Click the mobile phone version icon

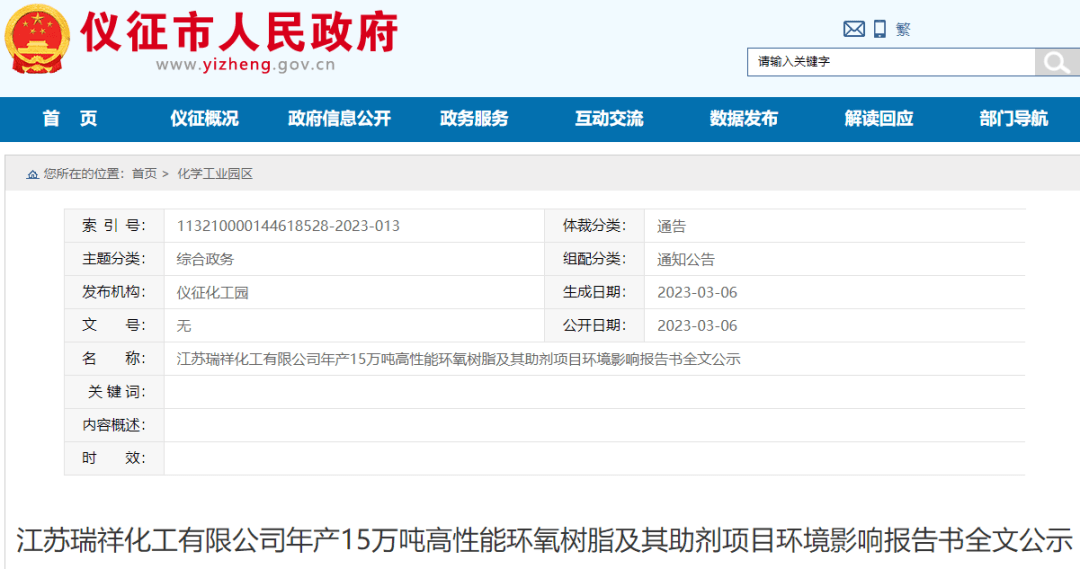[880, 29]
